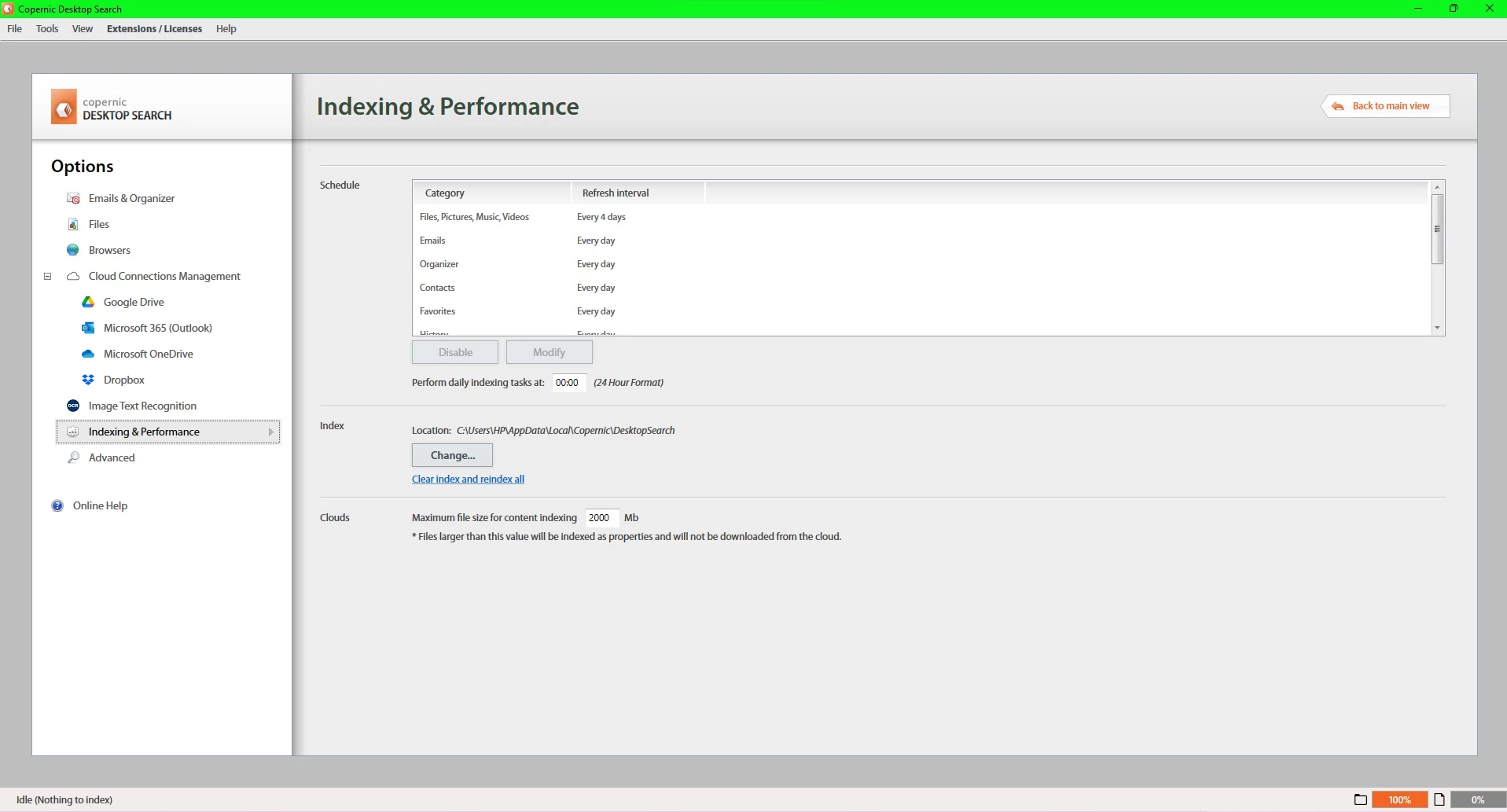The width and height of the screenshot is (1507, 812).
Task: Click the folder icon in status bar
Action: (x=1361, y=799)
